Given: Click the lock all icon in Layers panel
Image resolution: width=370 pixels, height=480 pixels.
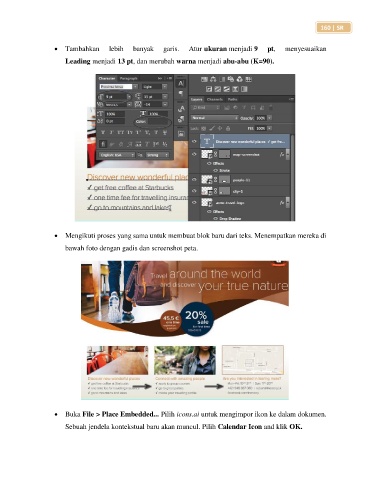Looking at the screenshot, I should (228, 128).
